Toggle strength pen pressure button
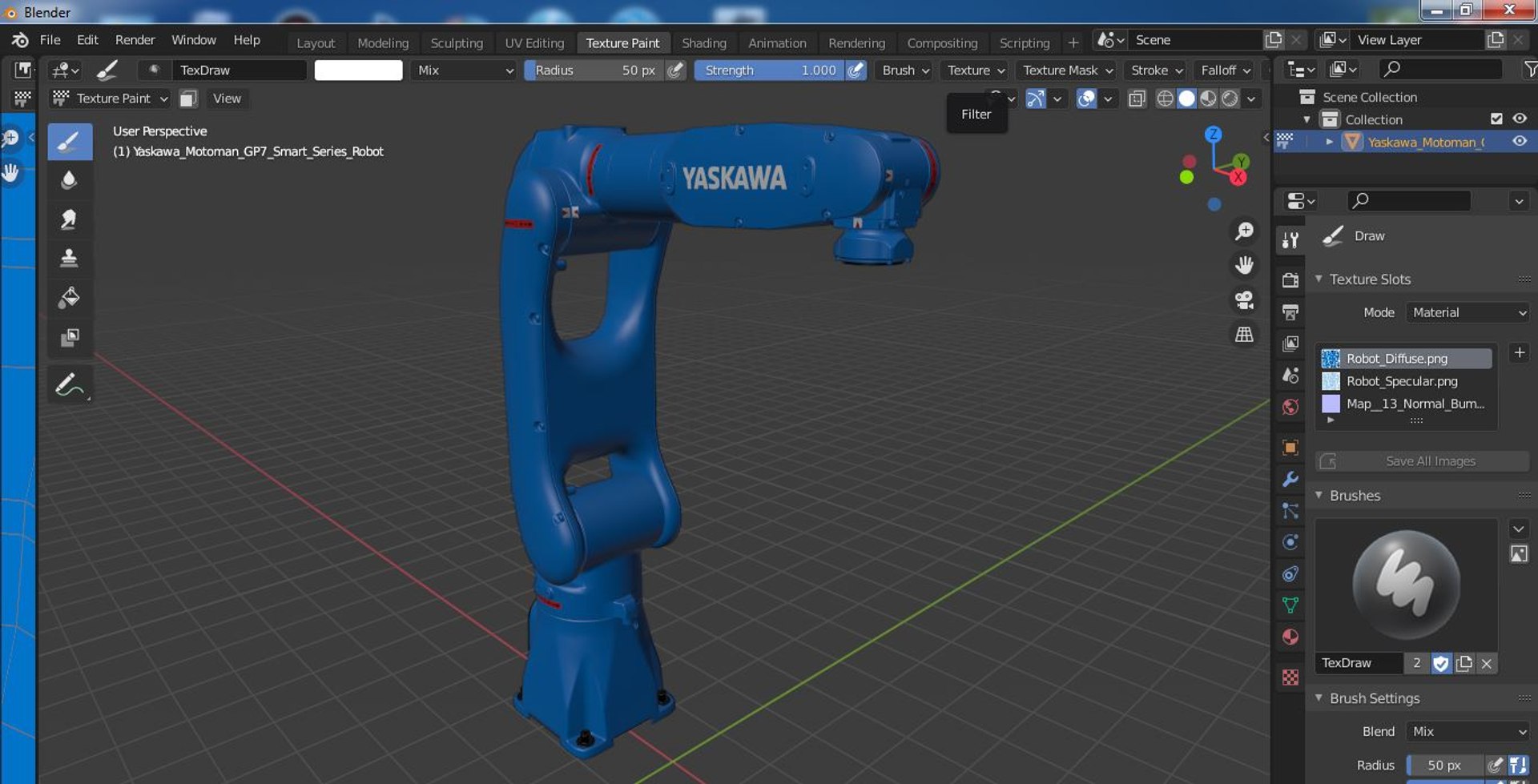 856,70
